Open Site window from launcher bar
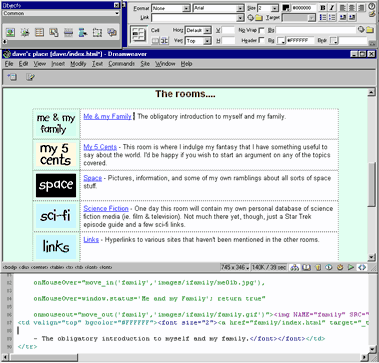Screen dimensions: 379x363 pyautogui.click(x=294, y=267)
